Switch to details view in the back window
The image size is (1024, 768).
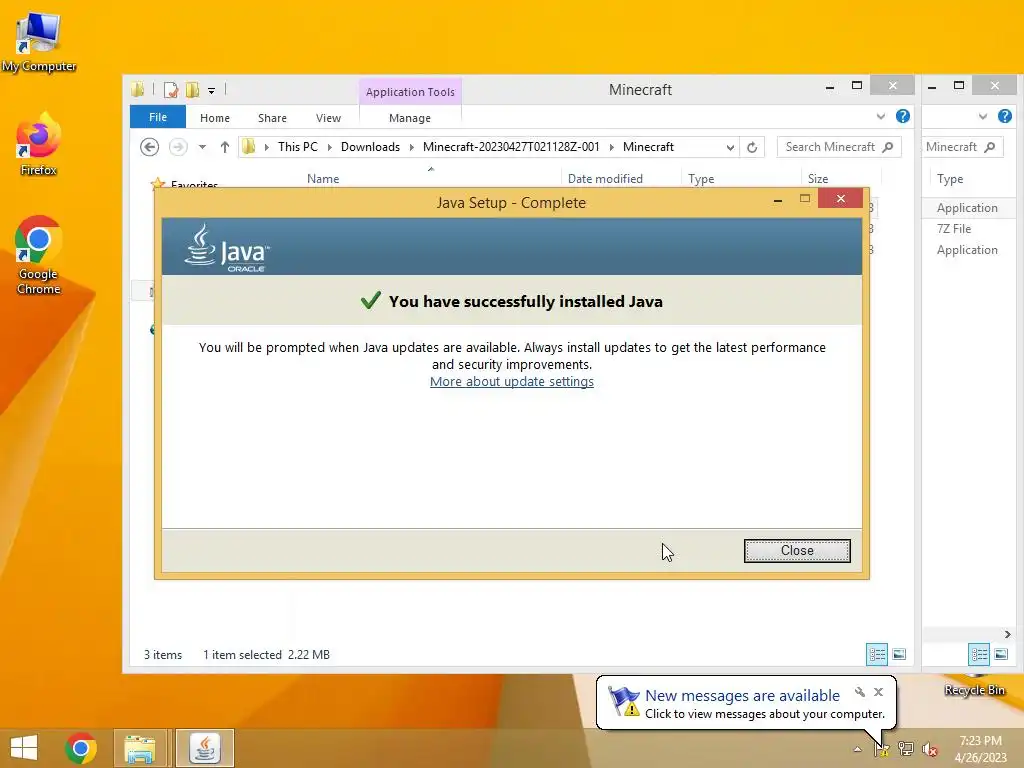click(x=979, y=654)
